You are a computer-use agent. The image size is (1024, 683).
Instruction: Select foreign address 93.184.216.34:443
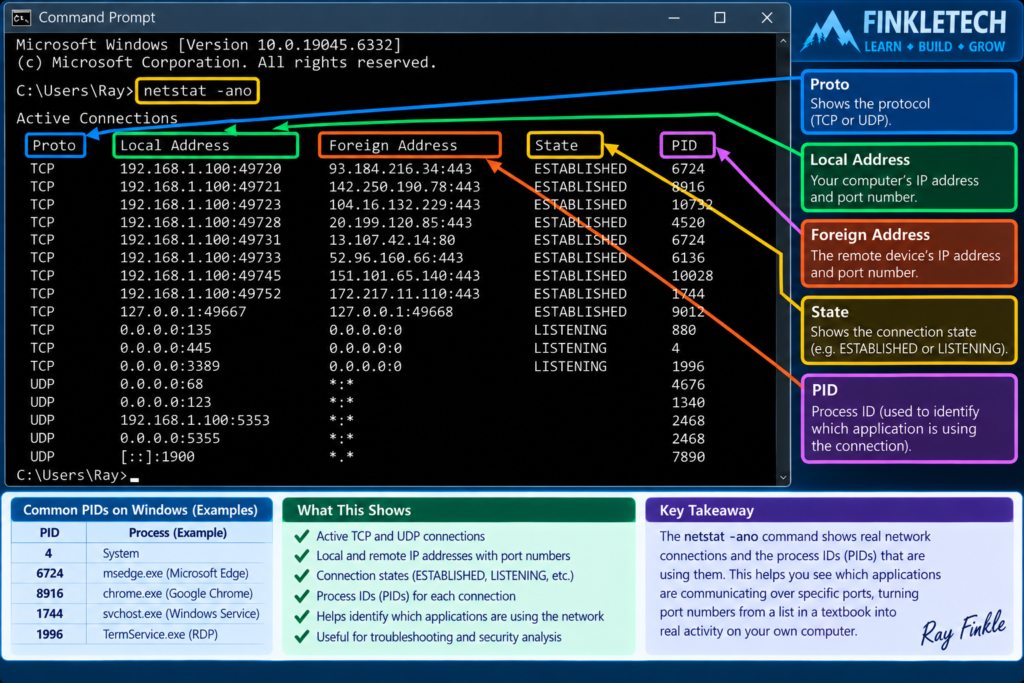(x=400, y=168)
